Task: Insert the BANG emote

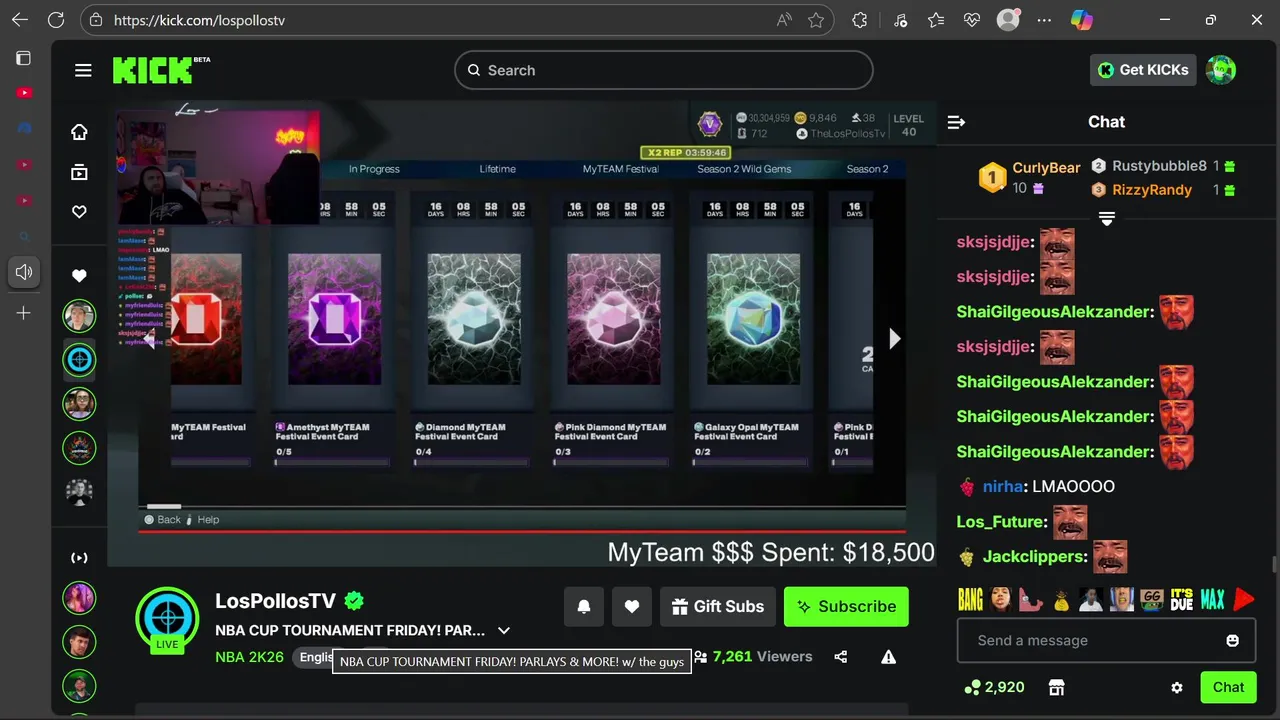Action: 970,599
